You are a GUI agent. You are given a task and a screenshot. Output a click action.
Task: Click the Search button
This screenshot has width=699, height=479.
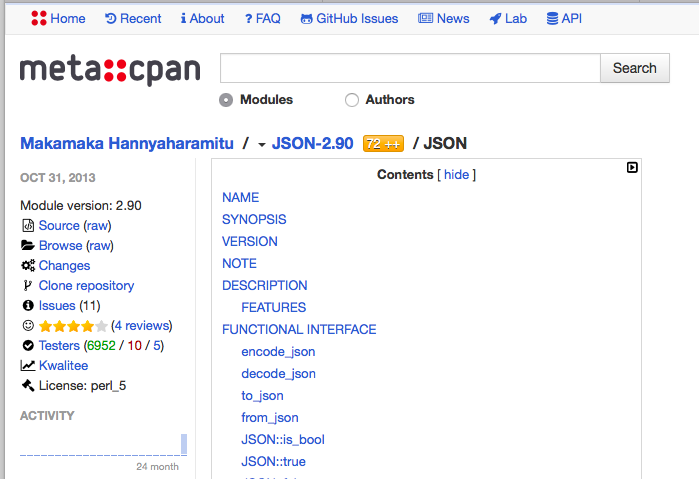(x=635, y=68)
